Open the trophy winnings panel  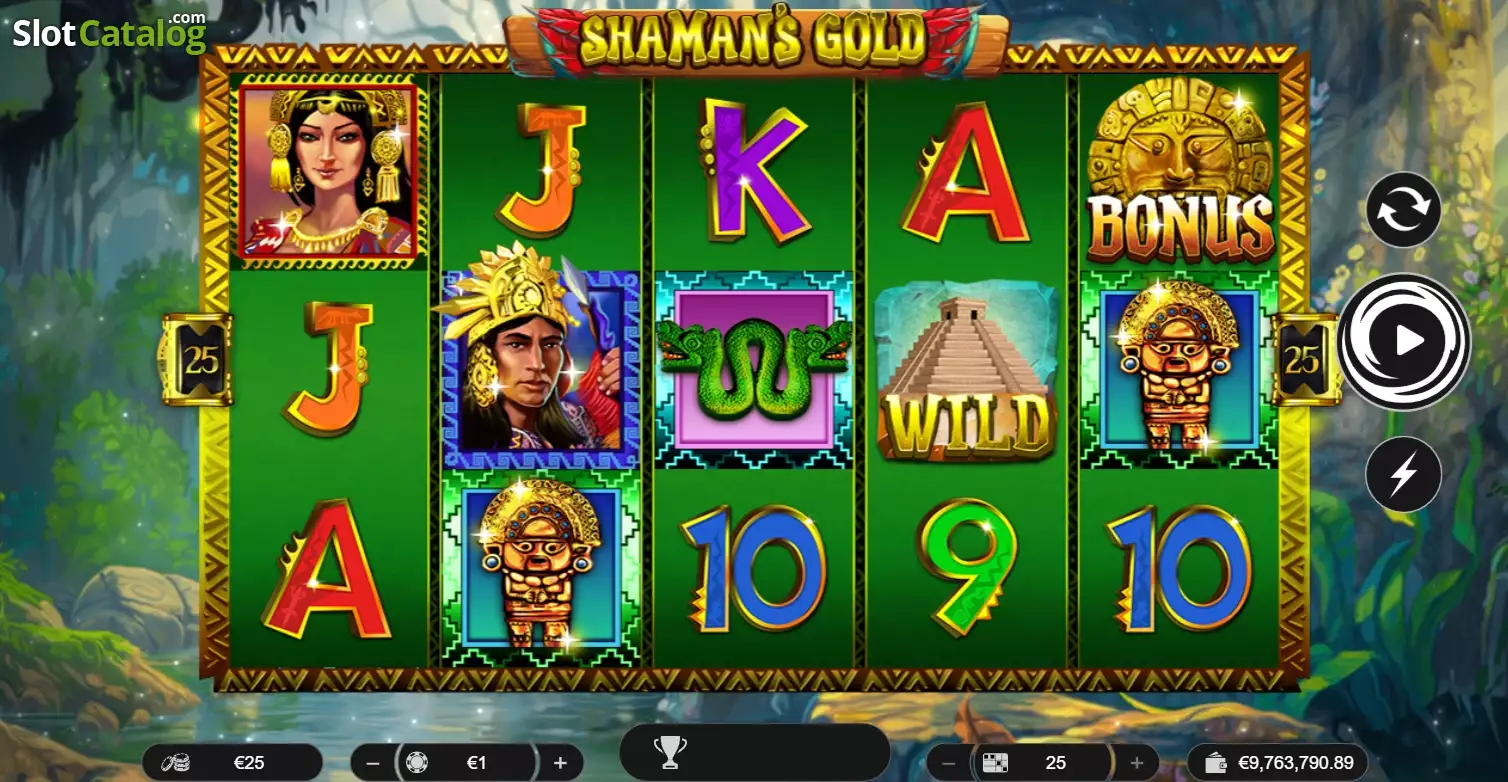click(x=667, y=751)
